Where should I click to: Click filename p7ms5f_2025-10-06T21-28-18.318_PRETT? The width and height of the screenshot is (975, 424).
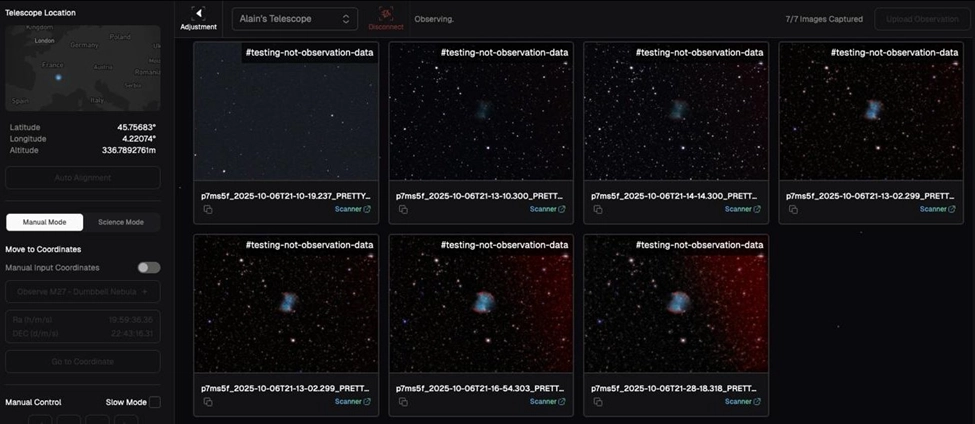pyautogui.click(x=676, y=388)
